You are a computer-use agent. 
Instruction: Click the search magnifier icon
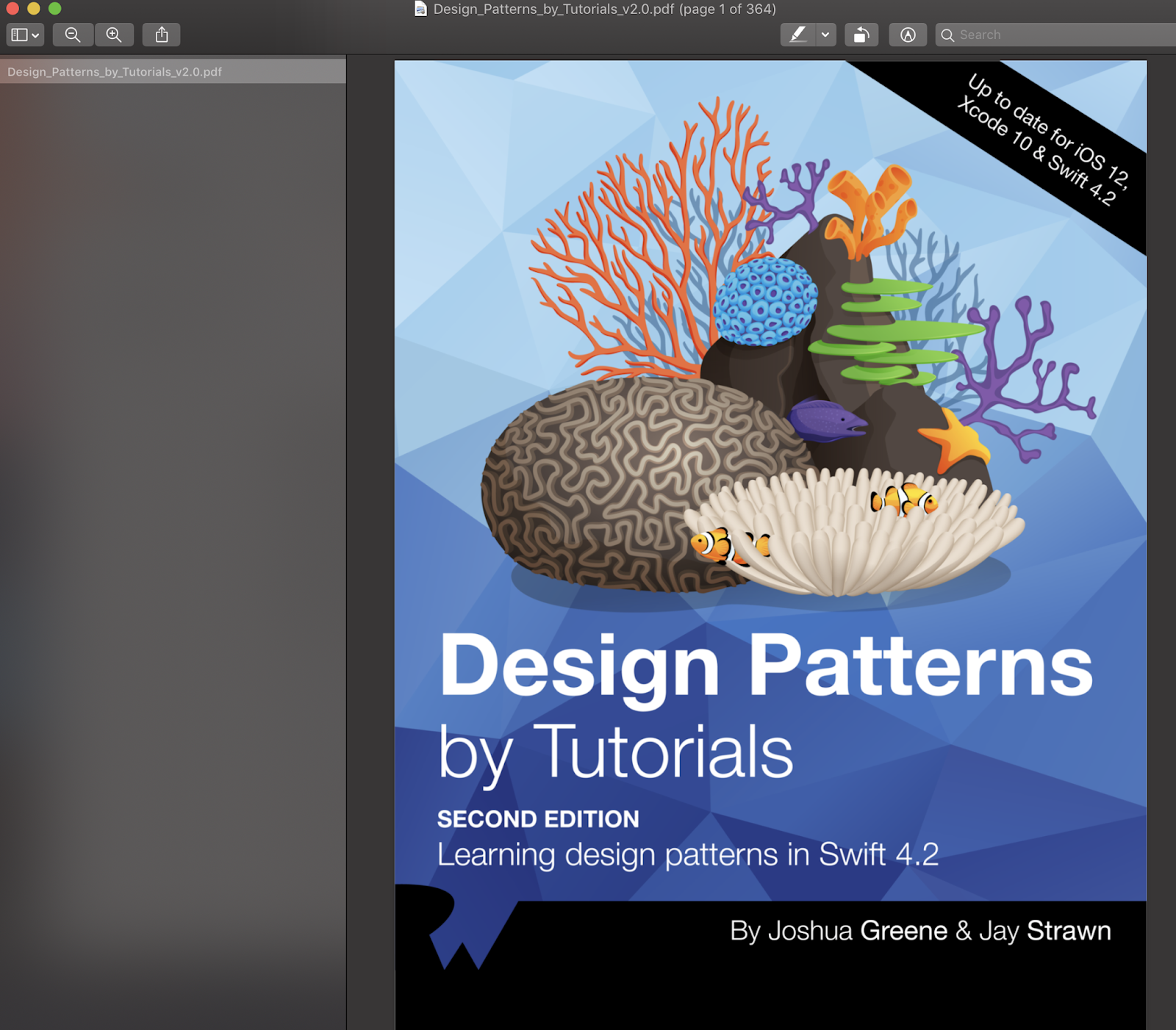(x=947, y=35)
